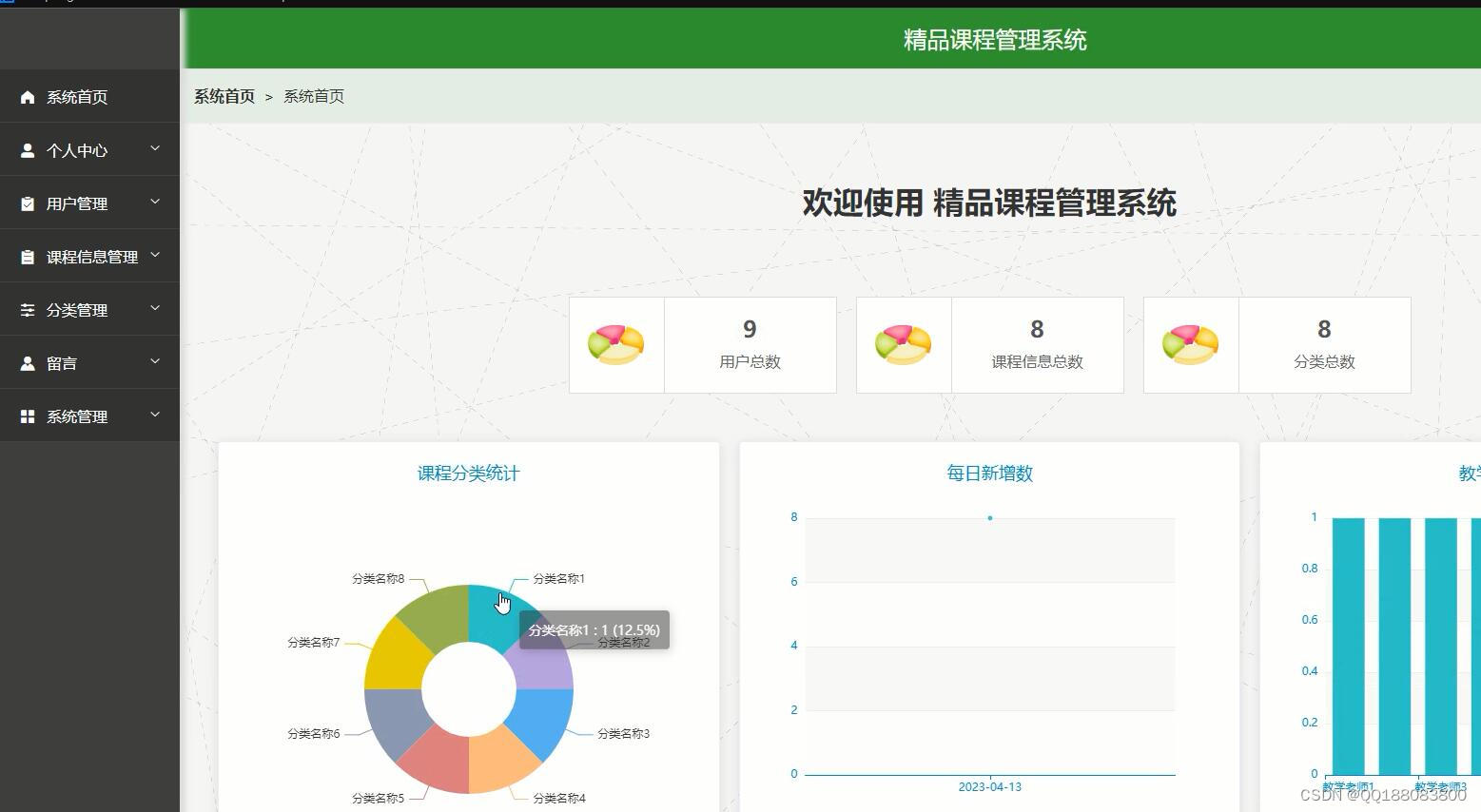
Task: Expand the 系统管理 submenu chevron
Action: (155, 415)
